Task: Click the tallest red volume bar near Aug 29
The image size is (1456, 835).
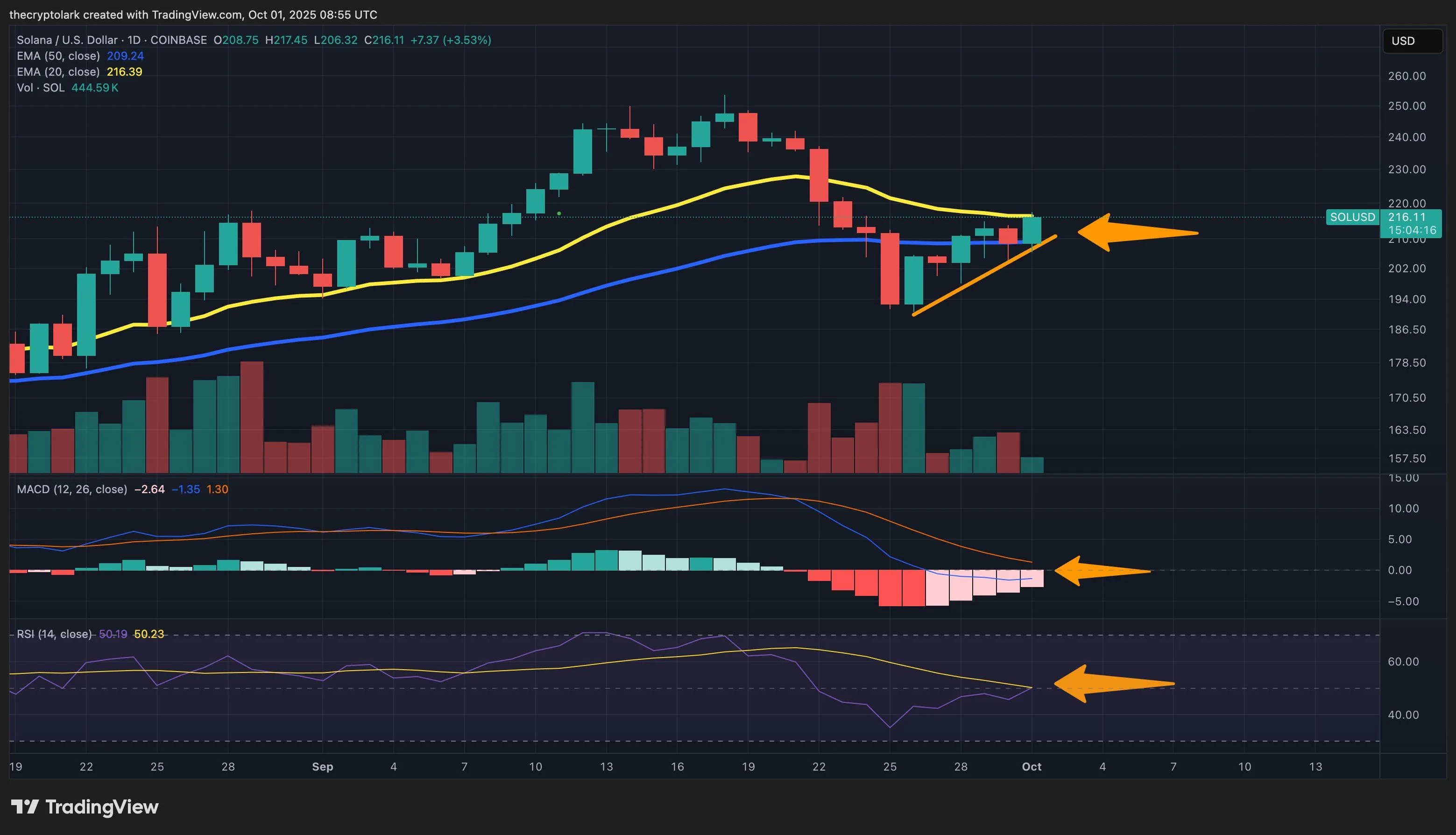Action: click(x=252, y=417)
